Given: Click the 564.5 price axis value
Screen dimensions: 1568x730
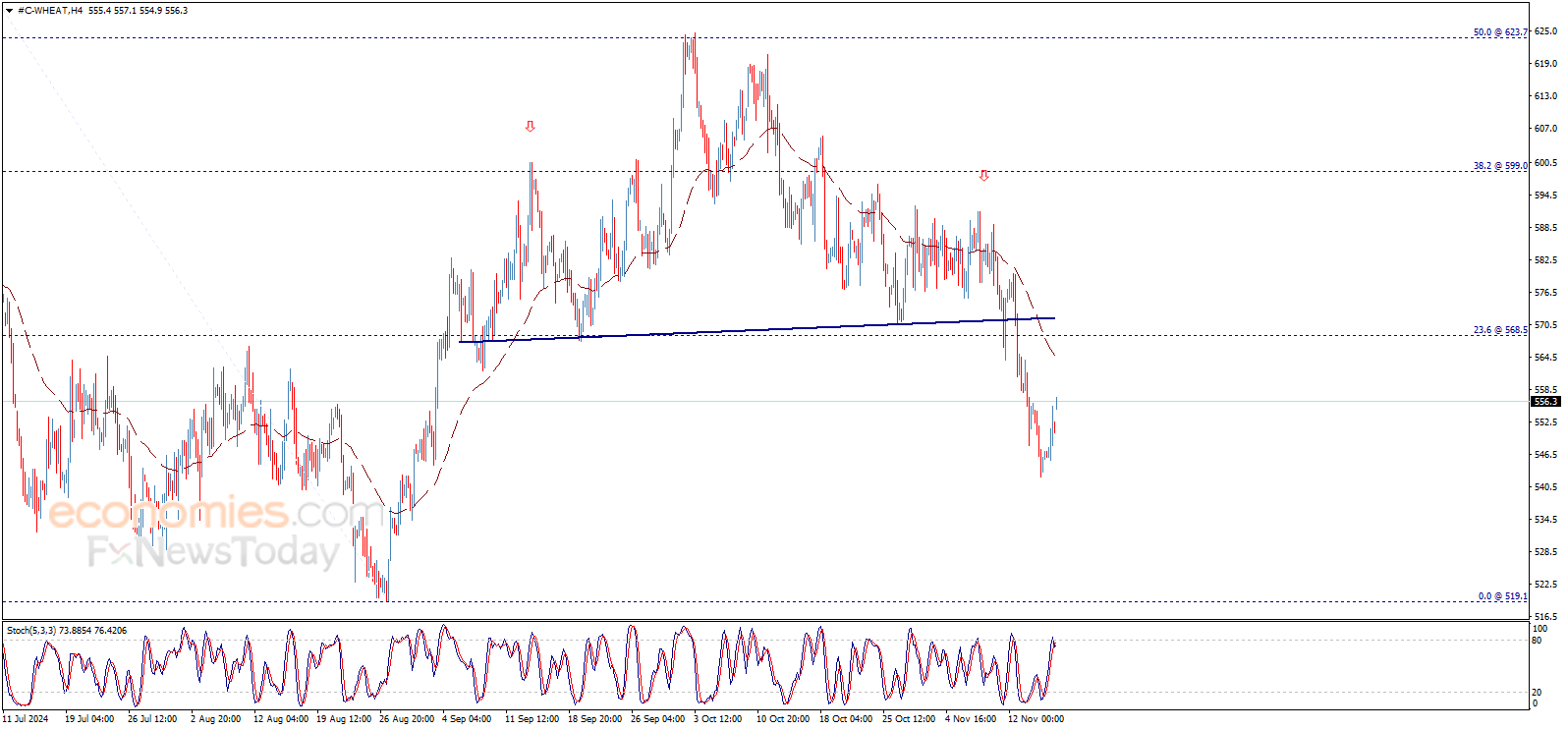Looking at the screenshot, I should [x=1545, y=358].
